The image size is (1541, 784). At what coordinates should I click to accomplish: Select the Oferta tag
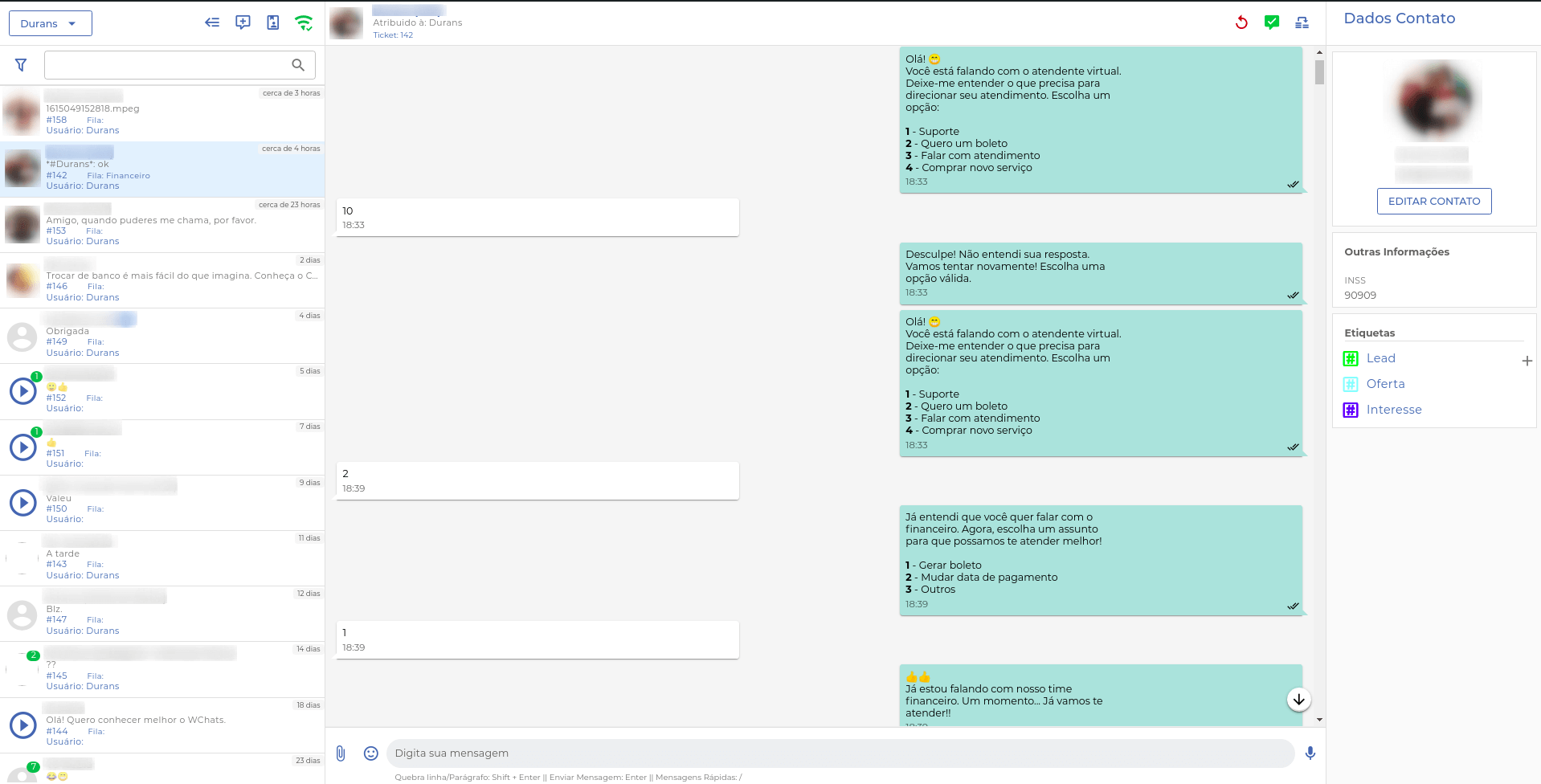click(1385, 384)
